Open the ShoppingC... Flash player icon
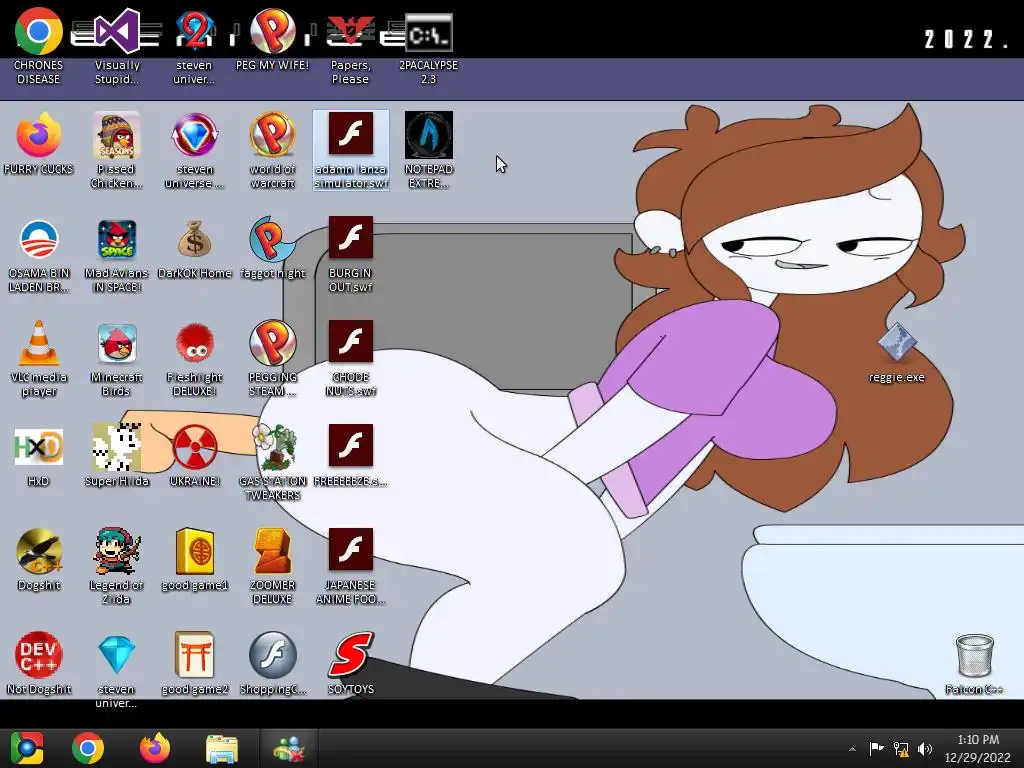 pos(272,655)
